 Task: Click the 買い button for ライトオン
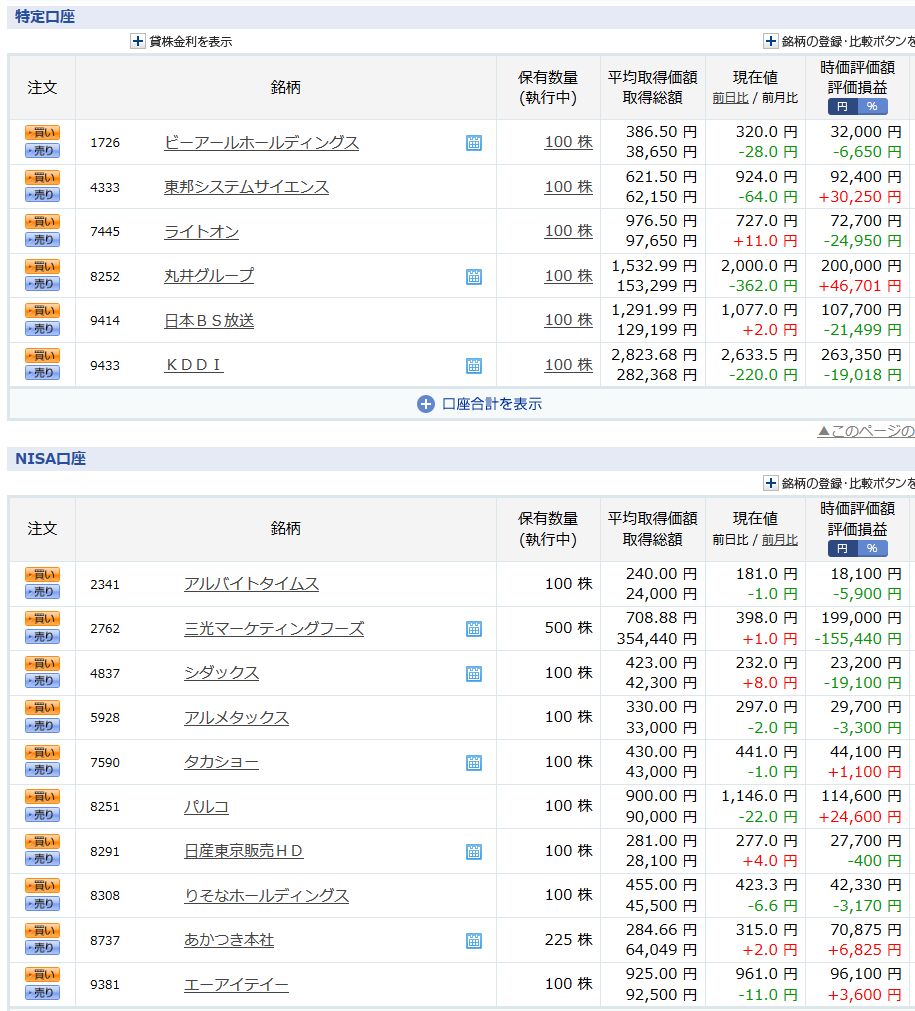coord(43,222)
